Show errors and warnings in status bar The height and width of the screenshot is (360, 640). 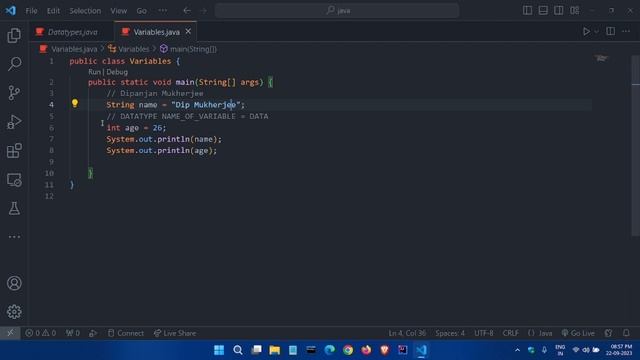[40, 333]
